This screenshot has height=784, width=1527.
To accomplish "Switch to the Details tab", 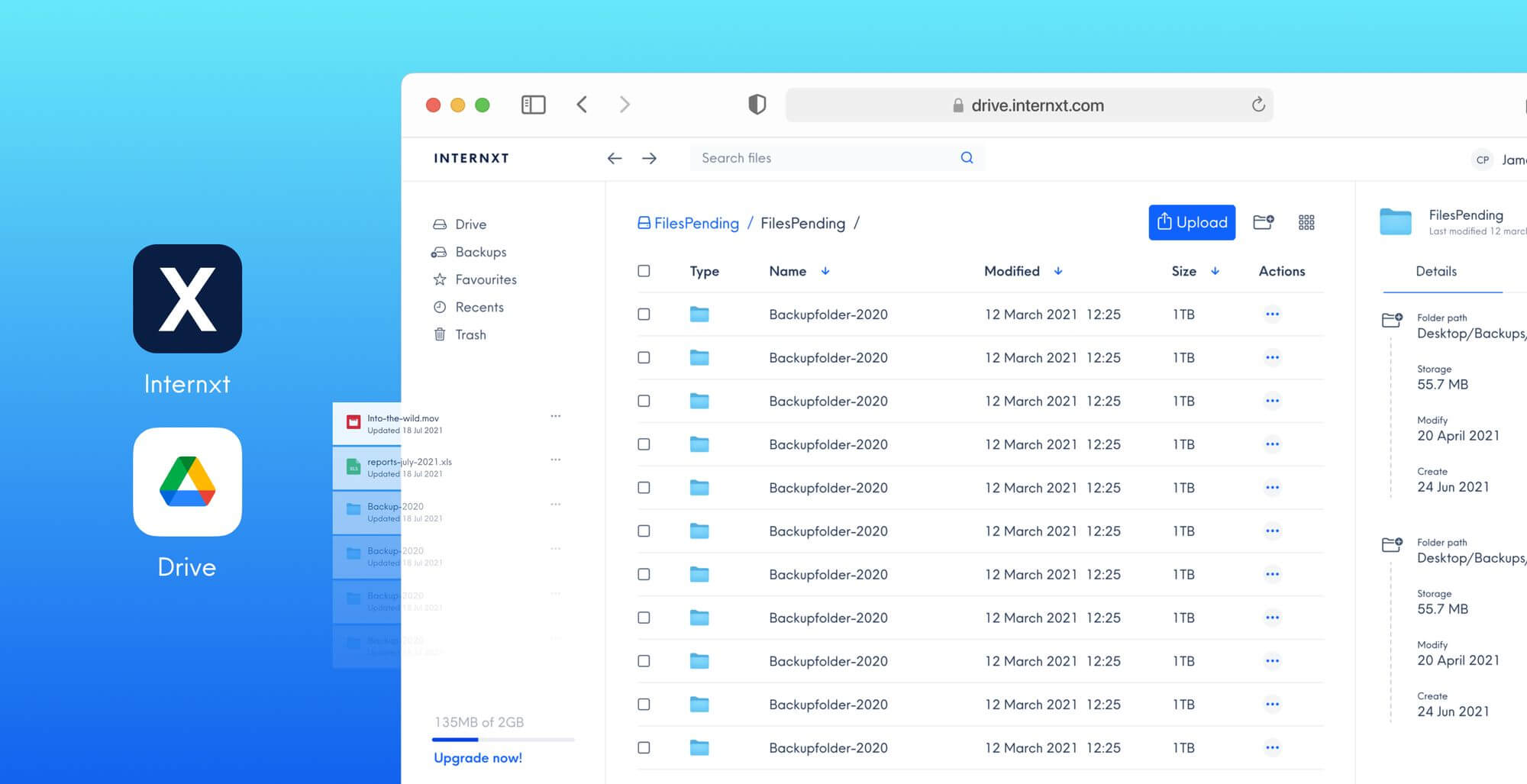I will [x=1437, y=271].
